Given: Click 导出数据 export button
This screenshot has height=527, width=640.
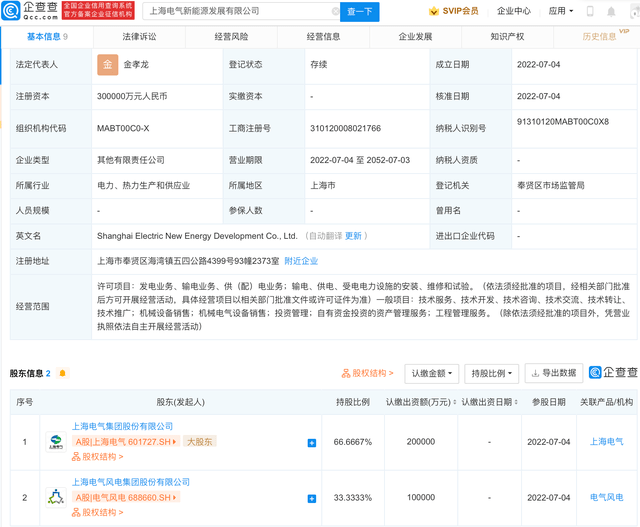Looking at the screenshot, I should tap(554, 373).
